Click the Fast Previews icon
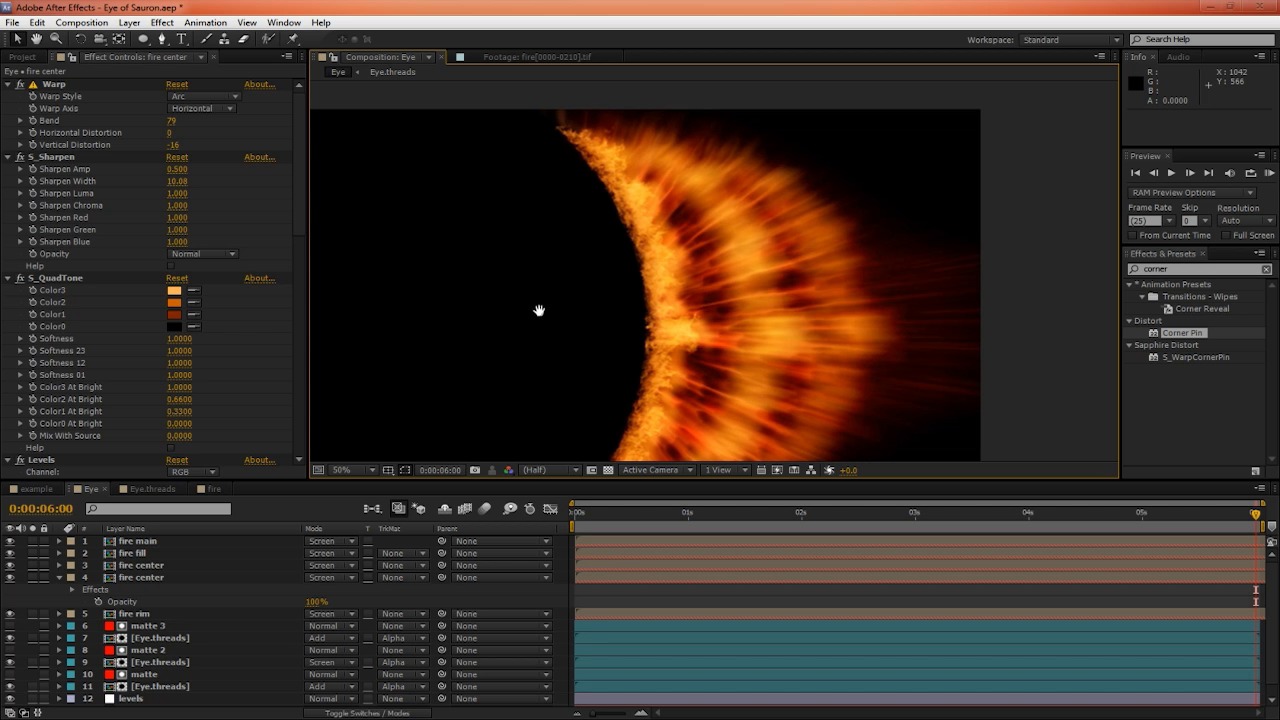This screenshot has height=720, width=1280. (x=777, y=470)
